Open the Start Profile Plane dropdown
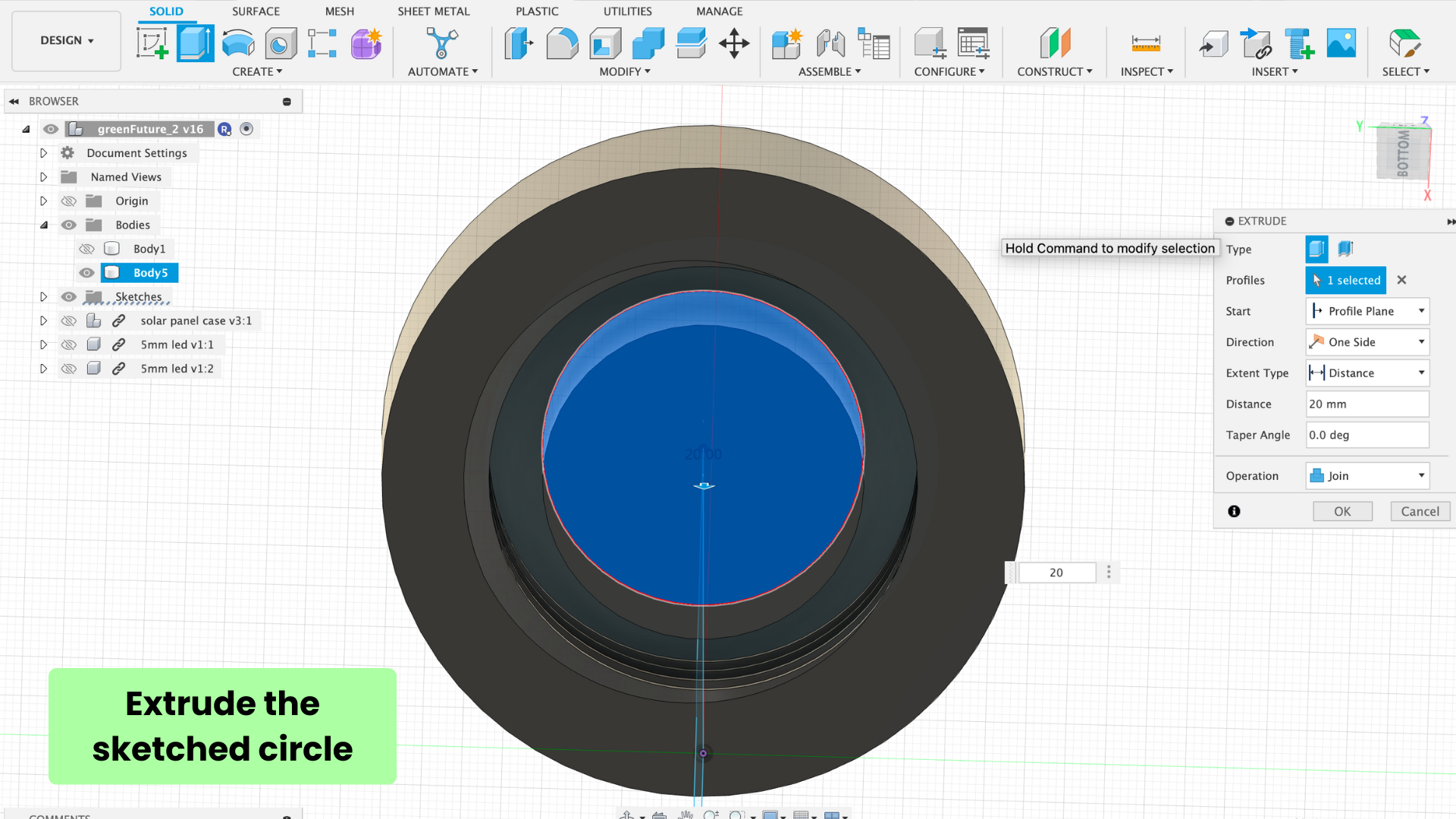 point(1367,311)
